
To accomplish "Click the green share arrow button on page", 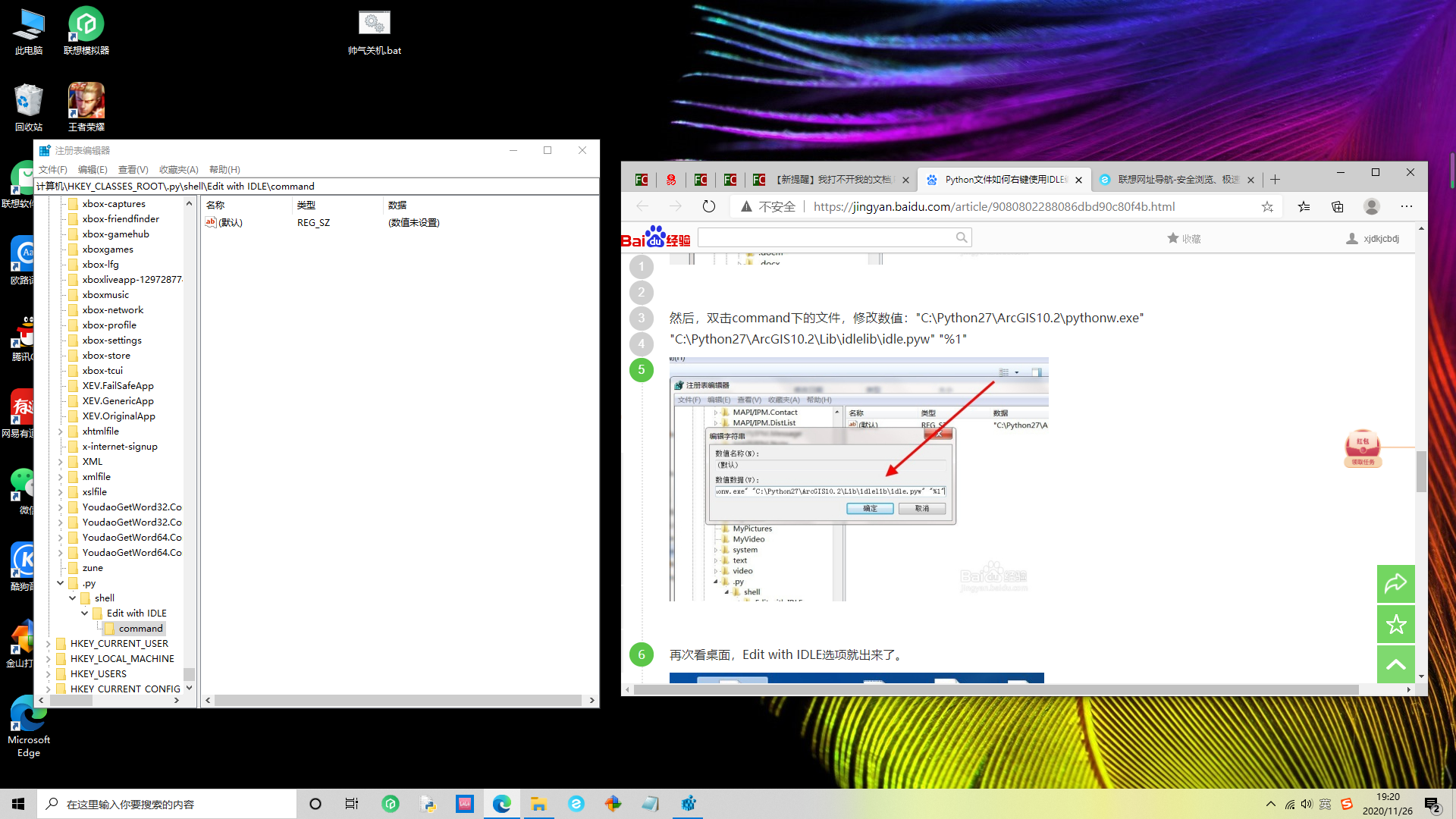I will (x=1396, y=584).
